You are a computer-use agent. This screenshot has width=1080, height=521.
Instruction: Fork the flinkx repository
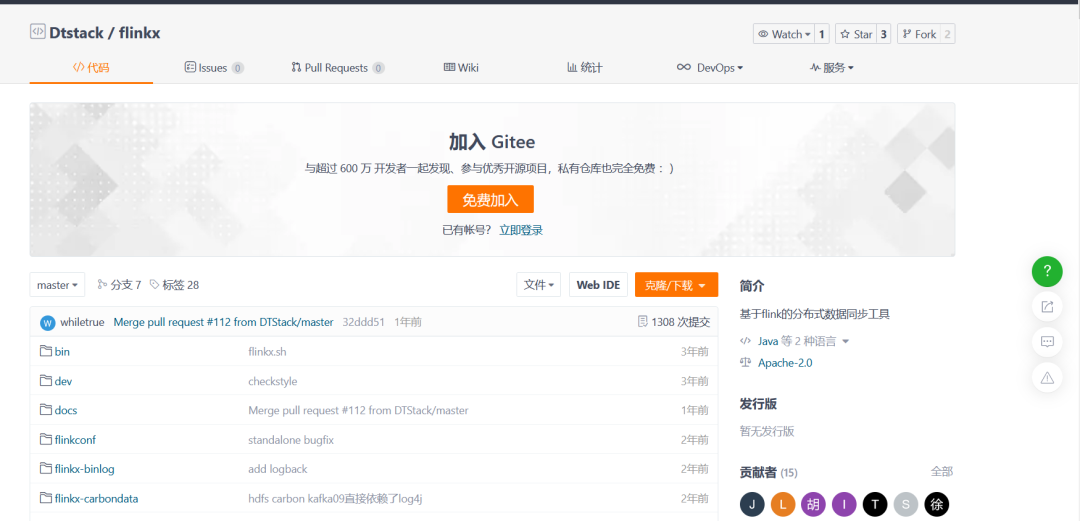(919, 34)
